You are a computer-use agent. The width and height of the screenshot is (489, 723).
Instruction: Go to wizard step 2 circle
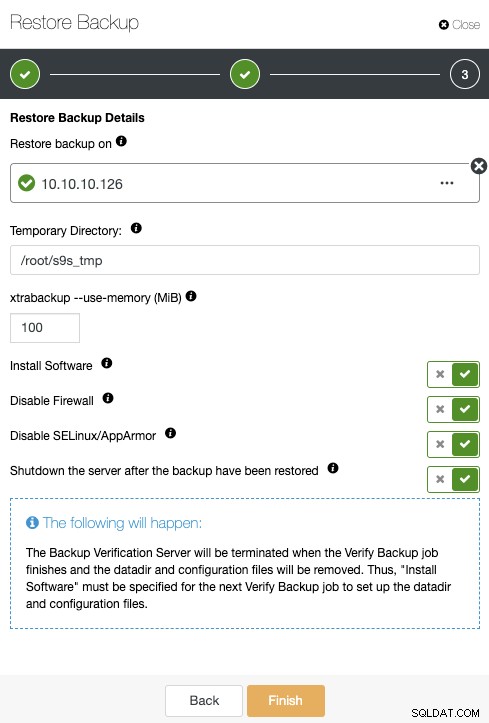(245, 74)
